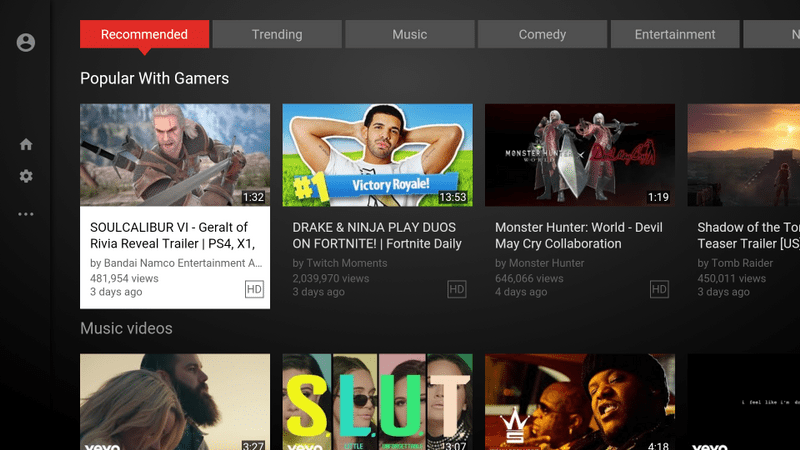Open the 4:18 music video thumbnail

point(580,402)
